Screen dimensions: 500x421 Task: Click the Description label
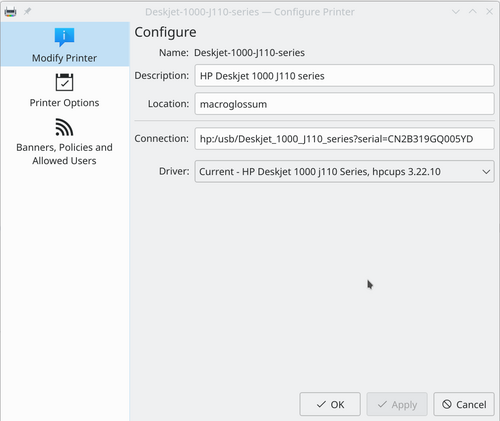tap(162, 76)
